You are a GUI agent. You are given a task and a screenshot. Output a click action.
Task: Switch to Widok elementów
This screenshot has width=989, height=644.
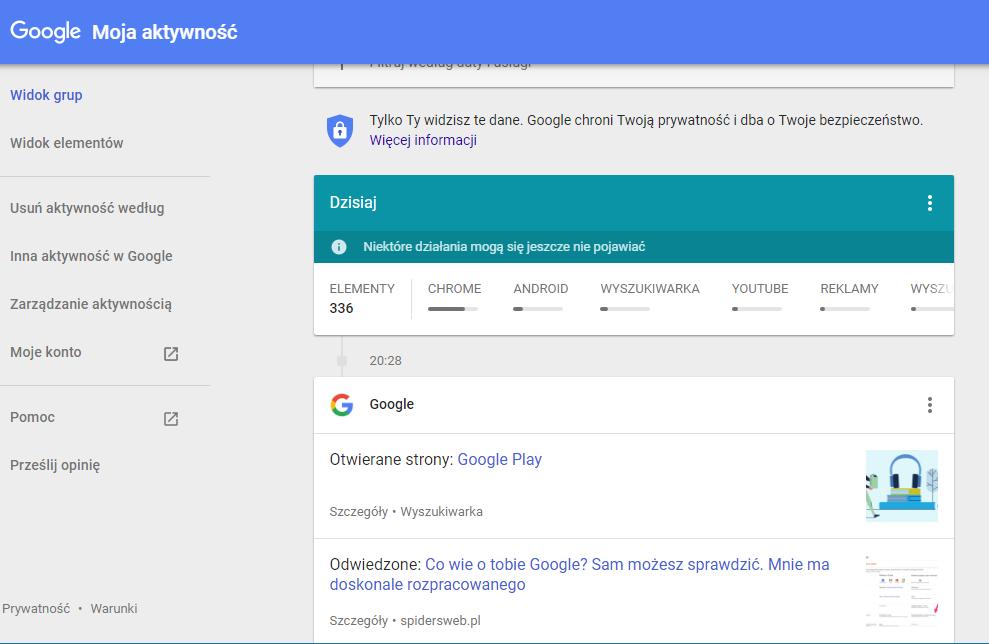(66, 143)
